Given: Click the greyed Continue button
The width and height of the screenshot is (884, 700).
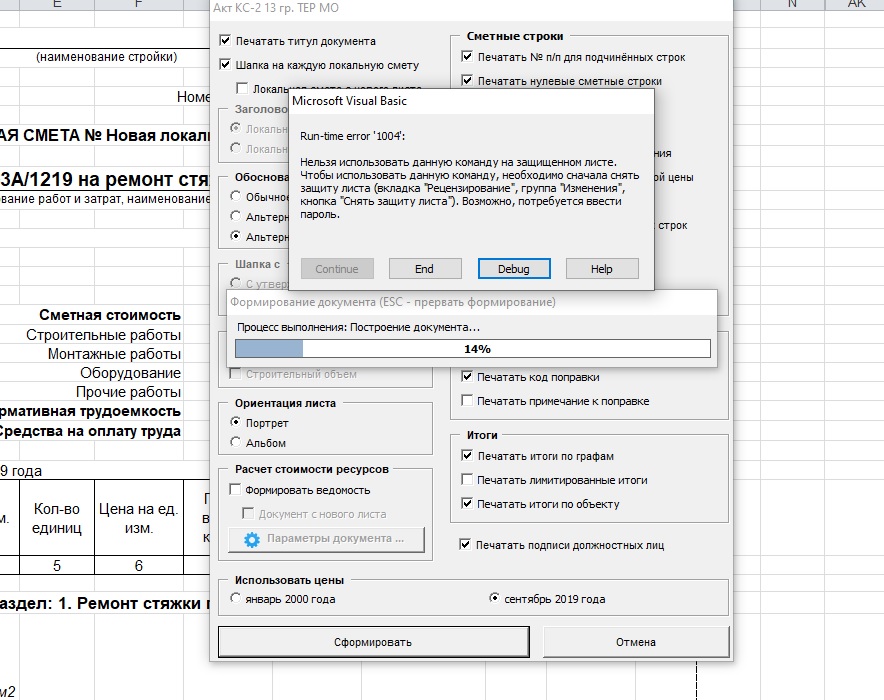Looking at the screenshot, I should pyautogui.click(x=337, y=269).
